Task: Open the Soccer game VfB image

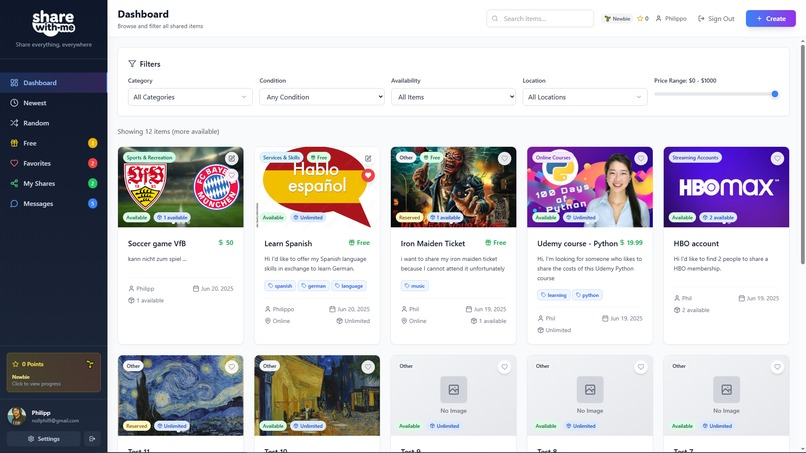Action: pos(180,187)
